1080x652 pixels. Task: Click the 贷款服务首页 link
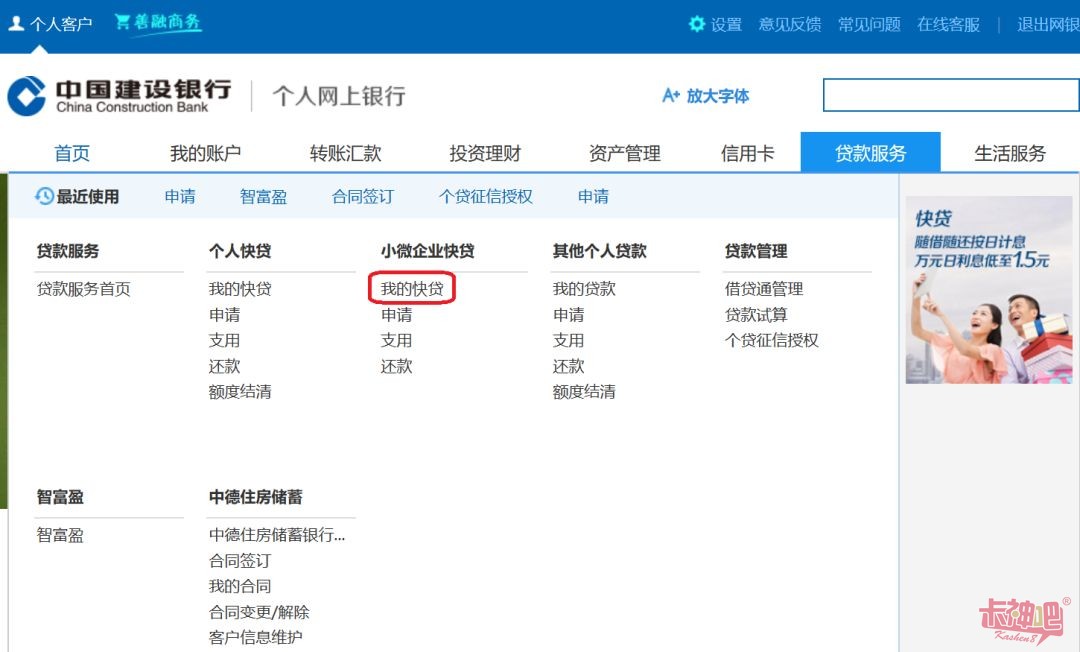(x=85, y=288)
